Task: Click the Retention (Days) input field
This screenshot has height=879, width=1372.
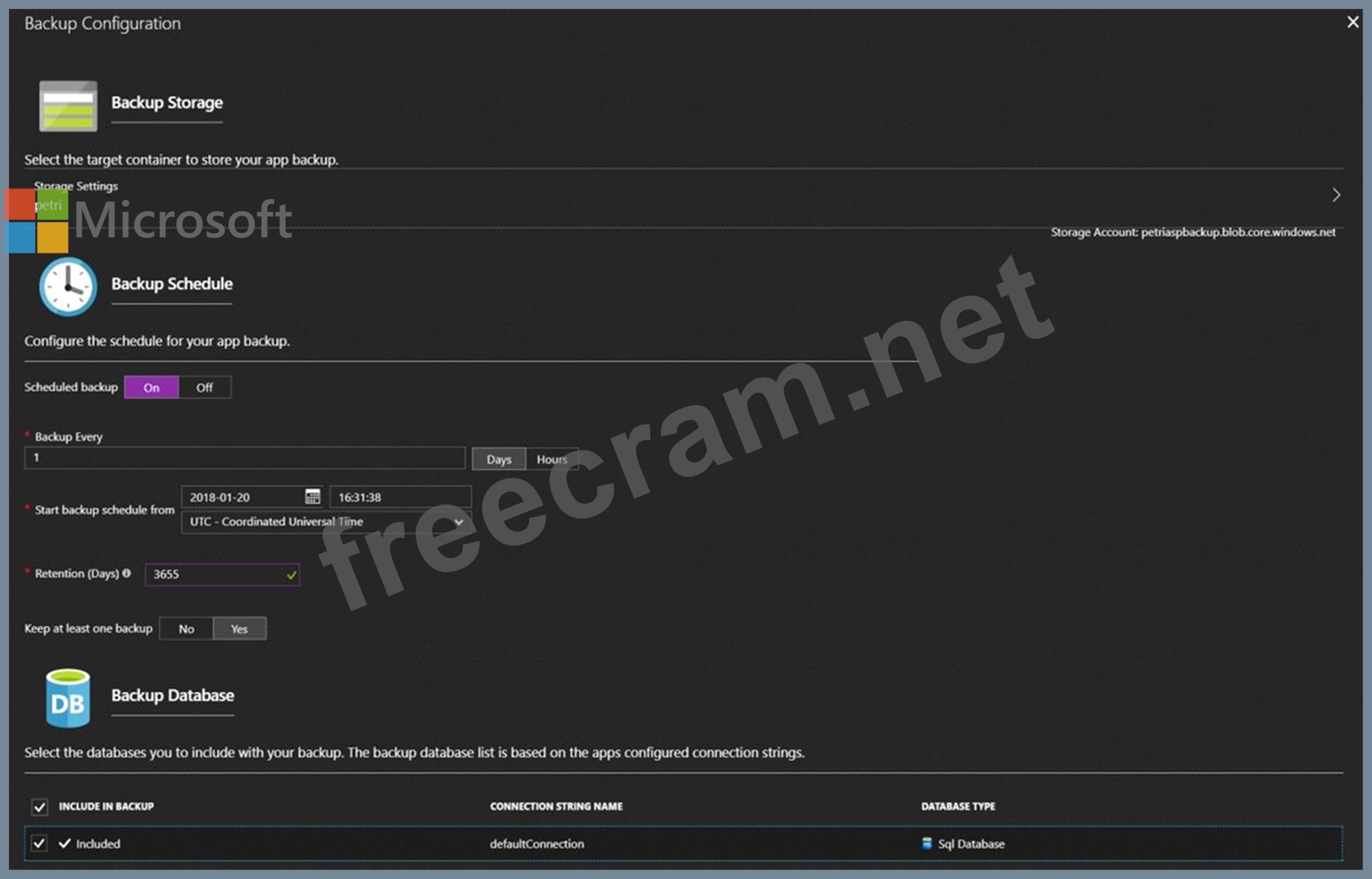Action: [216, 574]
